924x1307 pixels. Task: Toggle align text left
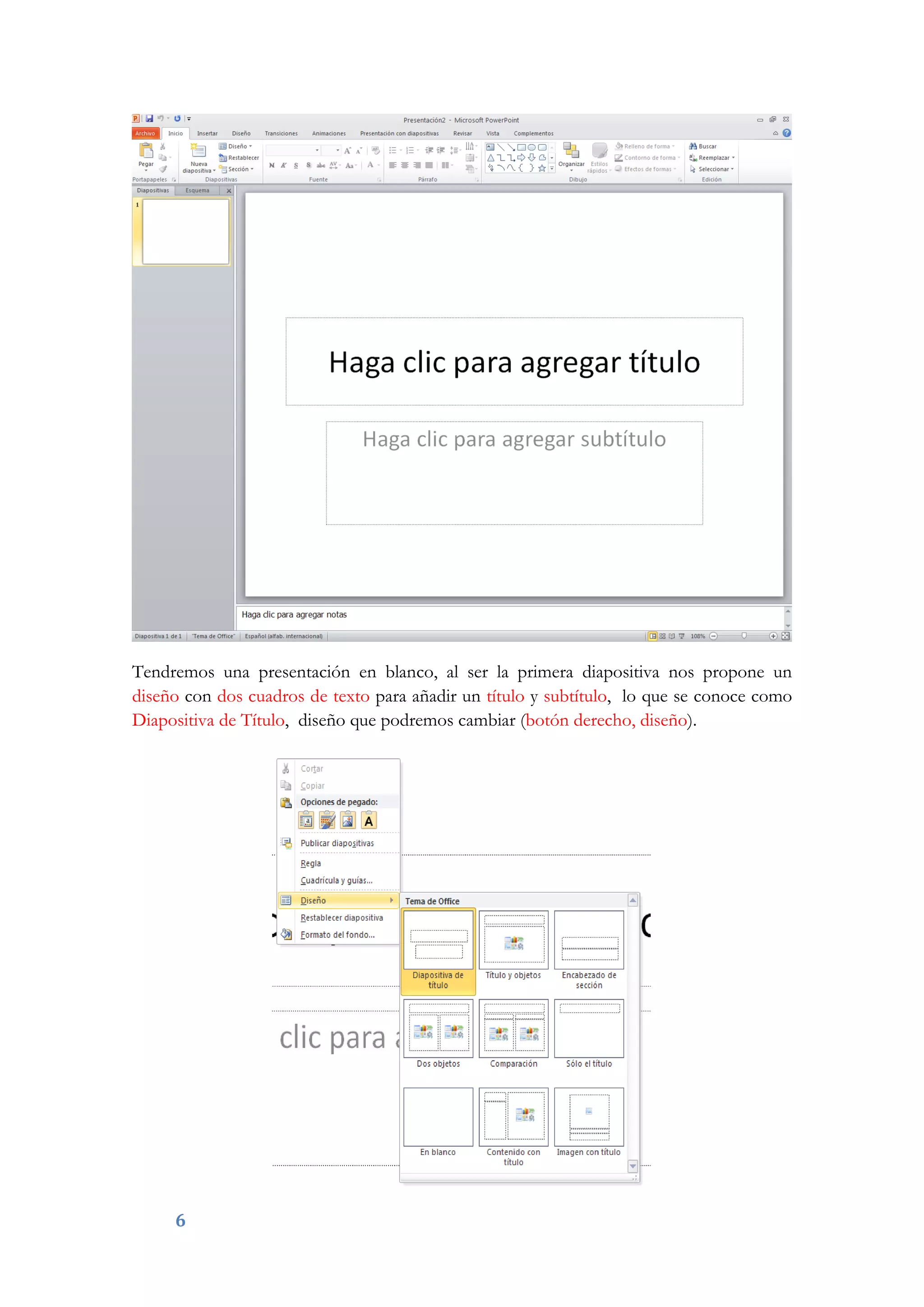click(x=393, y=165)
